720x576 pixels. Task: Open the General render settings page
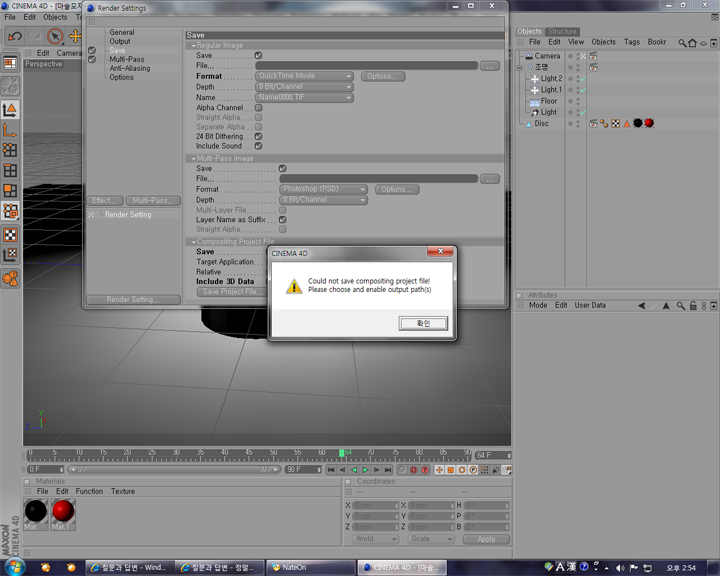[x=122, y=33]
